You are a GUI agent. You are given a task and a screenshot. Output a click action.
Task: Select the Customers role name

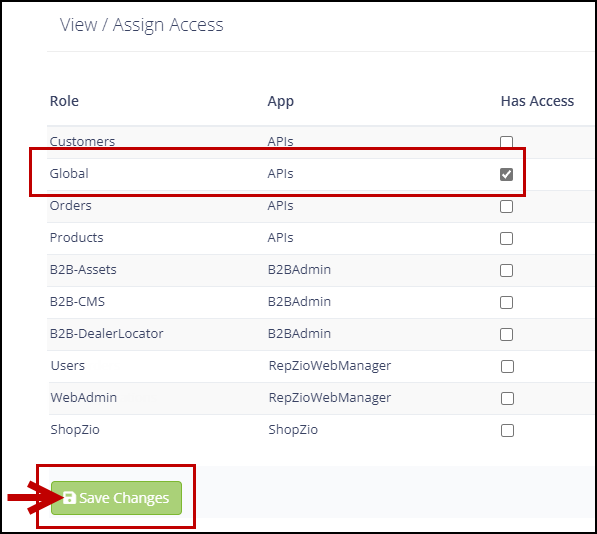pos(82,141)
